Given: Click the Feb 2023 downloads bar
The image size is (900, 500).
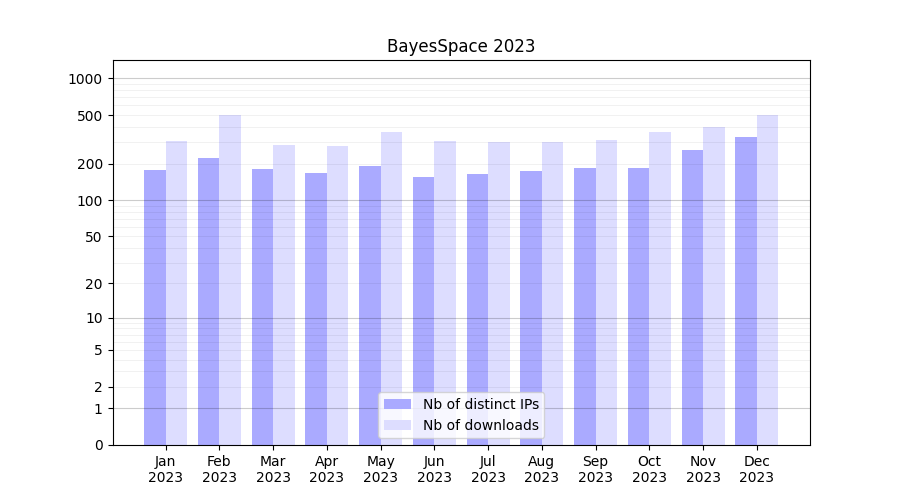Looking at the screenshot, I should pyautogui.click(x=230, y=280).
